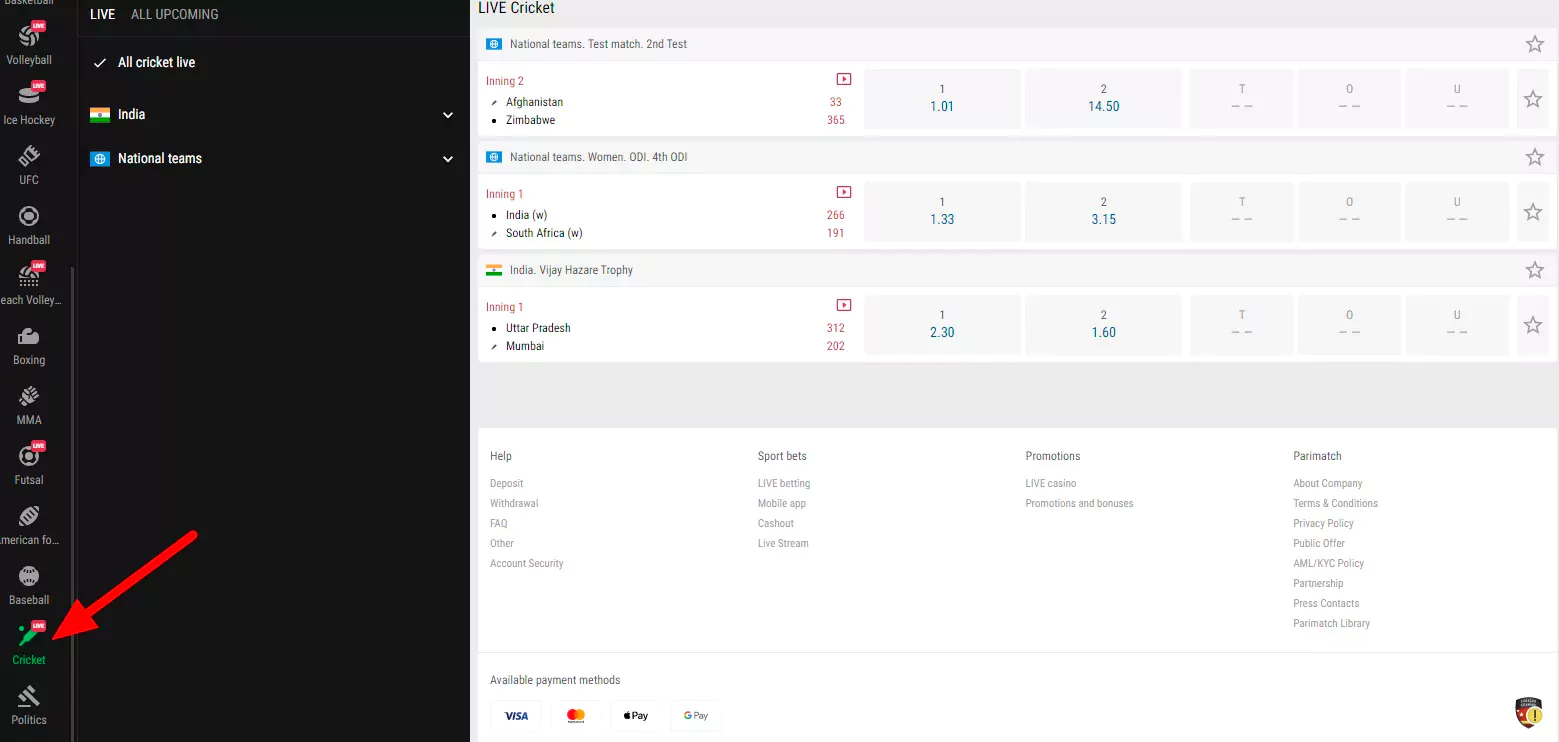
Task: Play live stream for Afghanistan vs Zimbabwe
Action: coord(843,79)
